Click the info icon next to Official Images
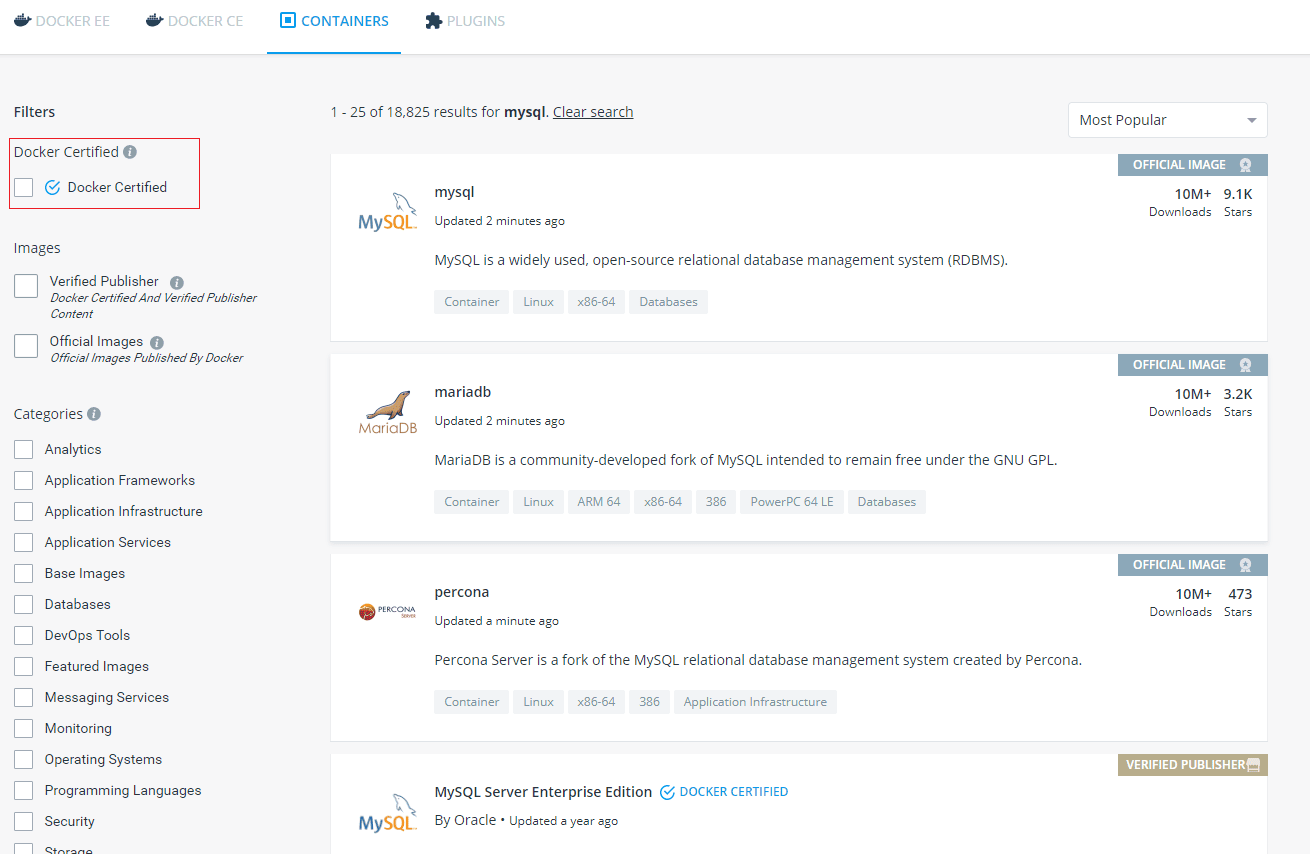The image size is (1310, 854). [157, 342]
